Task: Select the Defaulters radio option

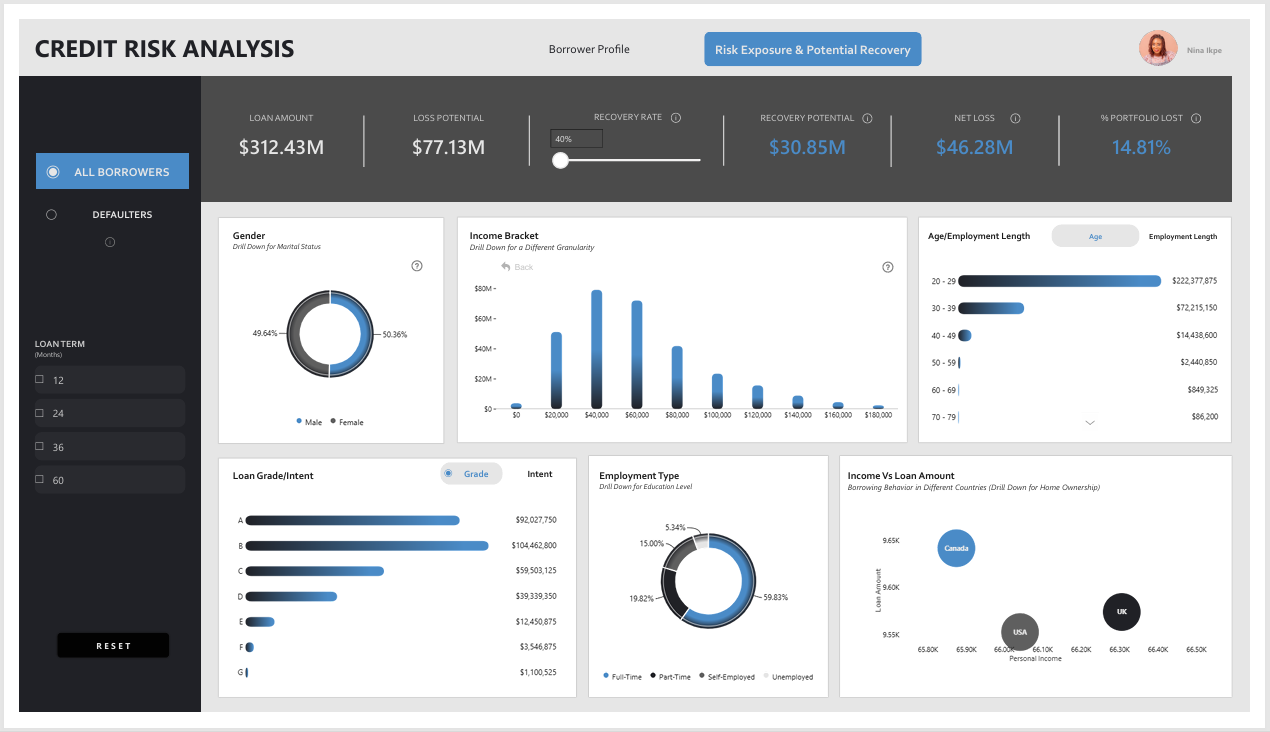Action: 52,214
